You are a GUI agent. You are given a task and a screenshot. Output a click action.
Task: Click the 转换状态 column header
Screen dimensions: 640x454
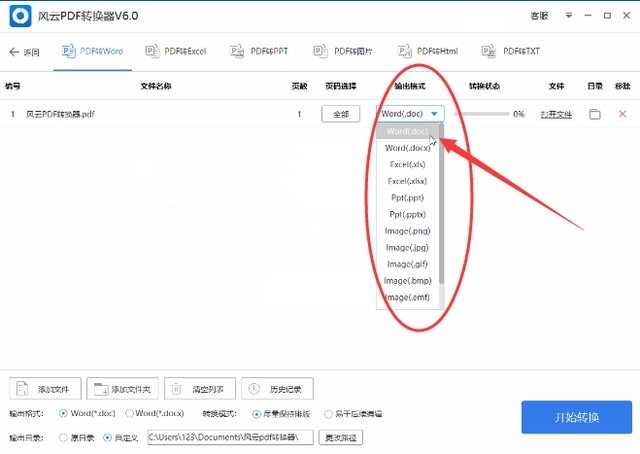pos(484,86)
